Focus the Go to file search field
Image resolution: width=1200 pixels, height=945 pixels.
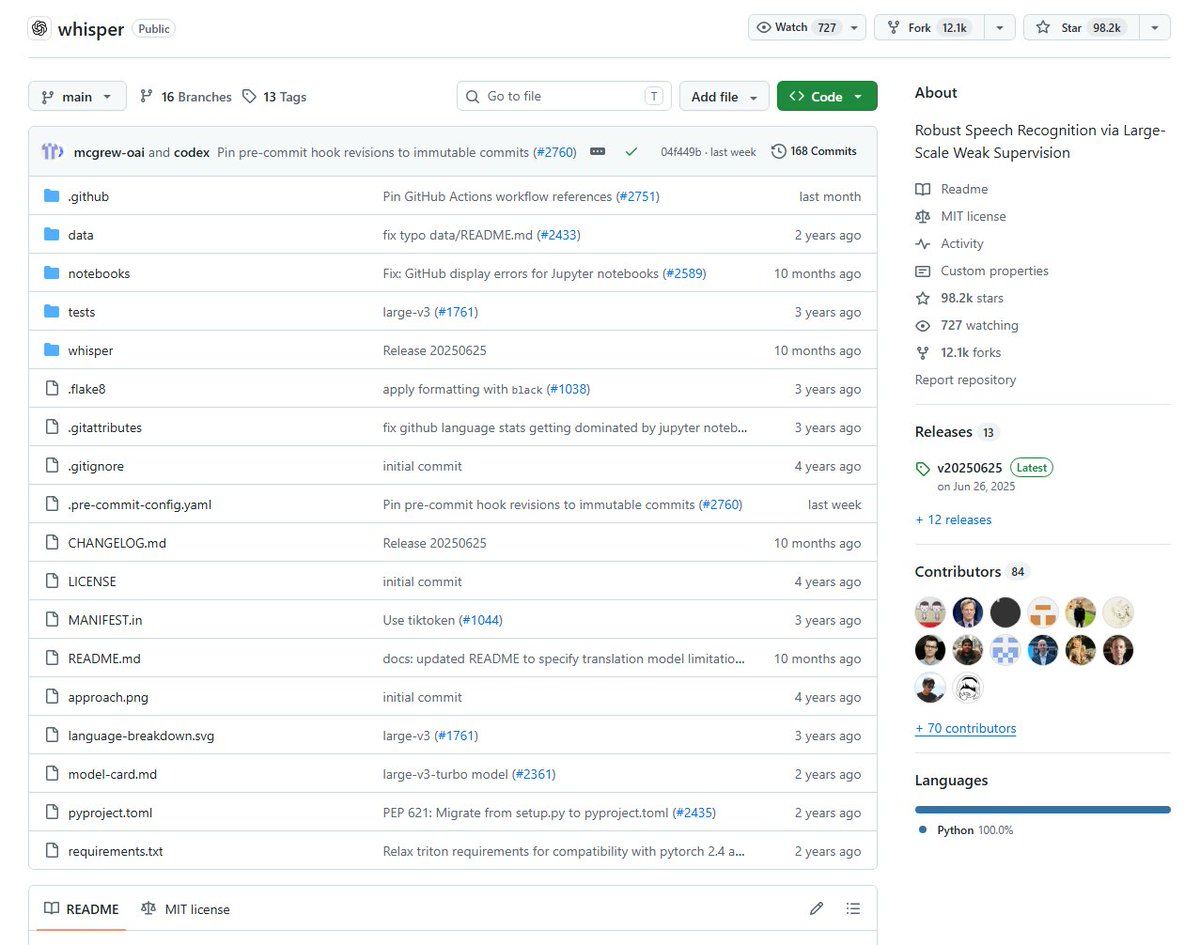click(x=563, y=96)
